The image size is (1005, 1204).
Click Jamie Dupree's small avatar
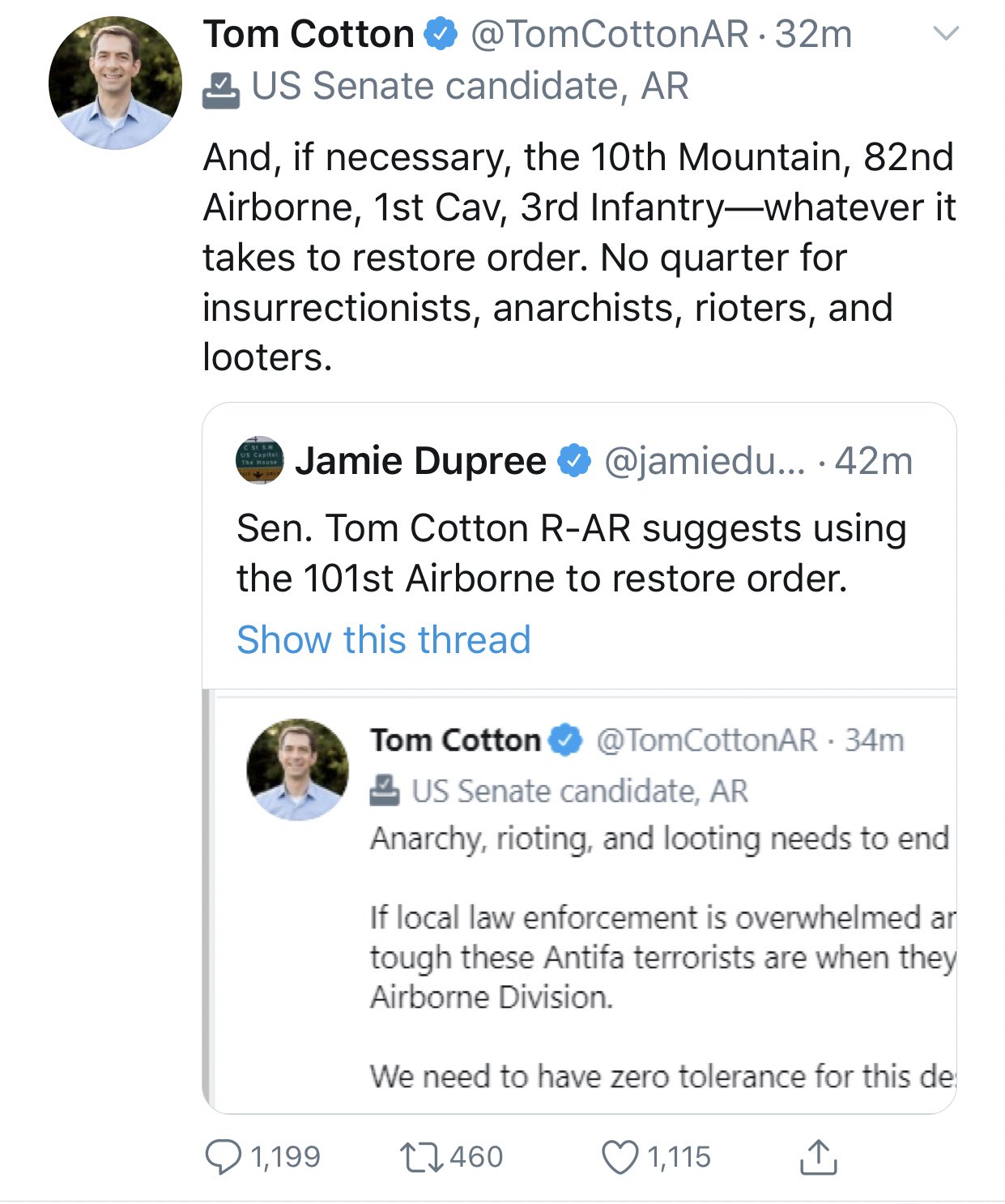pyautogui.click(x=260, y=460)
